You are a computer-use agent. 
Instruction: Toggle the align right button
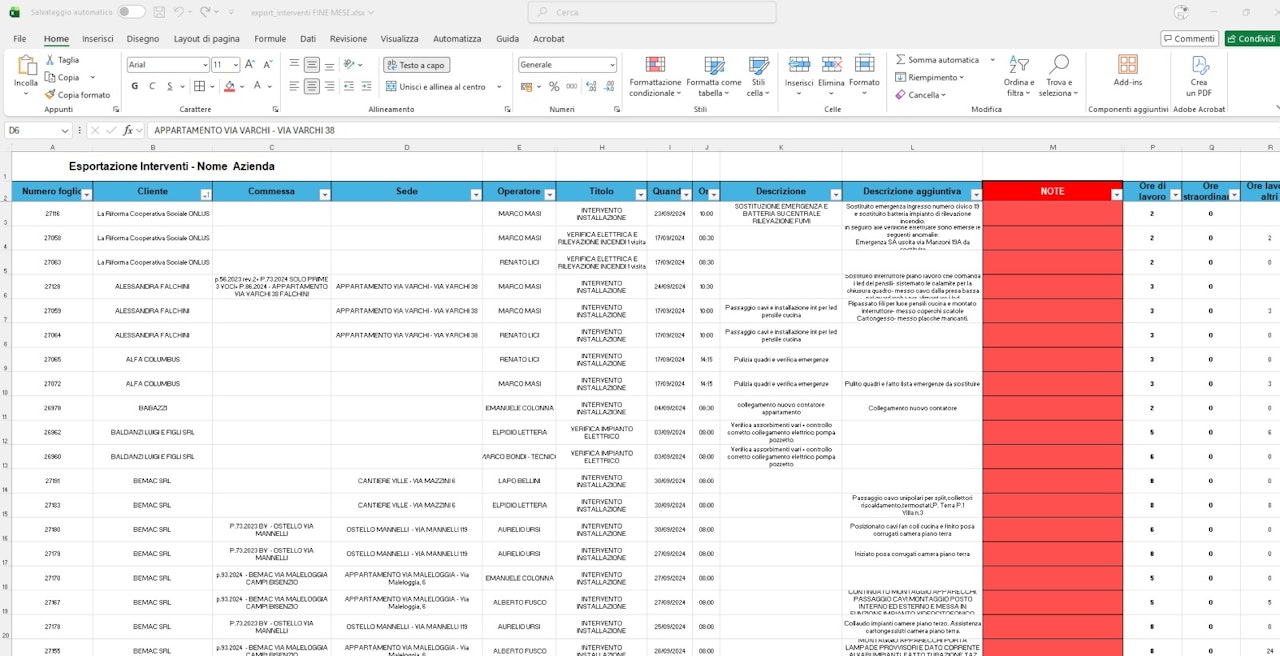(329, 86)
